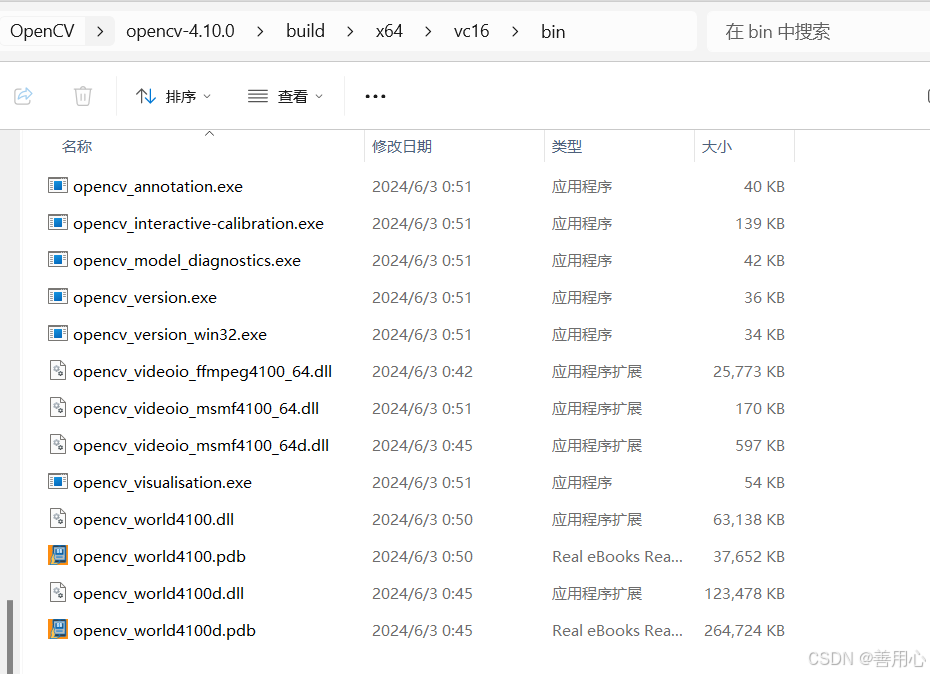Viewport: 930px width, 674px height.
Task: Click the opencv_version_win32.exe file icon
Action: click(x=58, y=334)
